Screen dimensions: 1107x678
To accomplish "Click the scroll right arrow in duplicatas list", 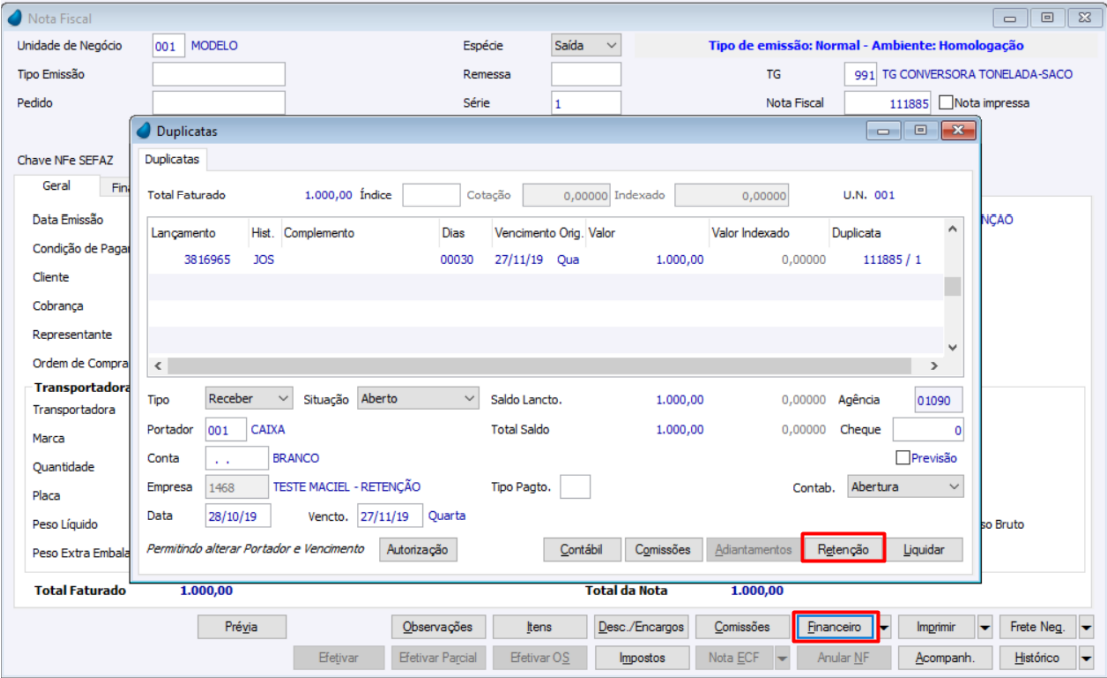I will (x=934, y=366).
